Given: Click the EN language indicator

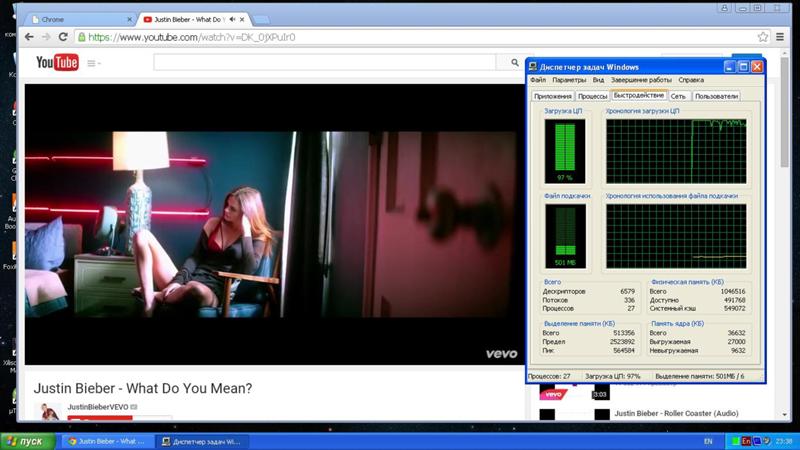Looking at the screenshot, I should (708, 441).
